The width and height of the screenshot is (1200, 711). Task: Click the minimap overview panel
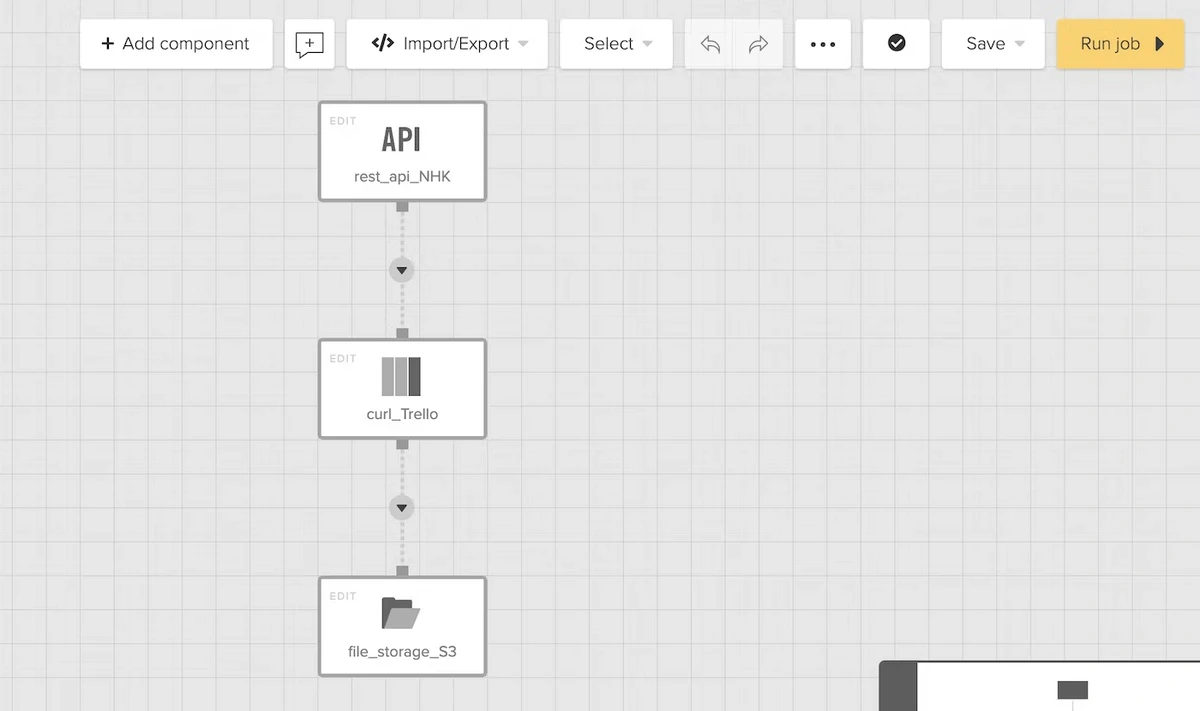[1040, 686]
